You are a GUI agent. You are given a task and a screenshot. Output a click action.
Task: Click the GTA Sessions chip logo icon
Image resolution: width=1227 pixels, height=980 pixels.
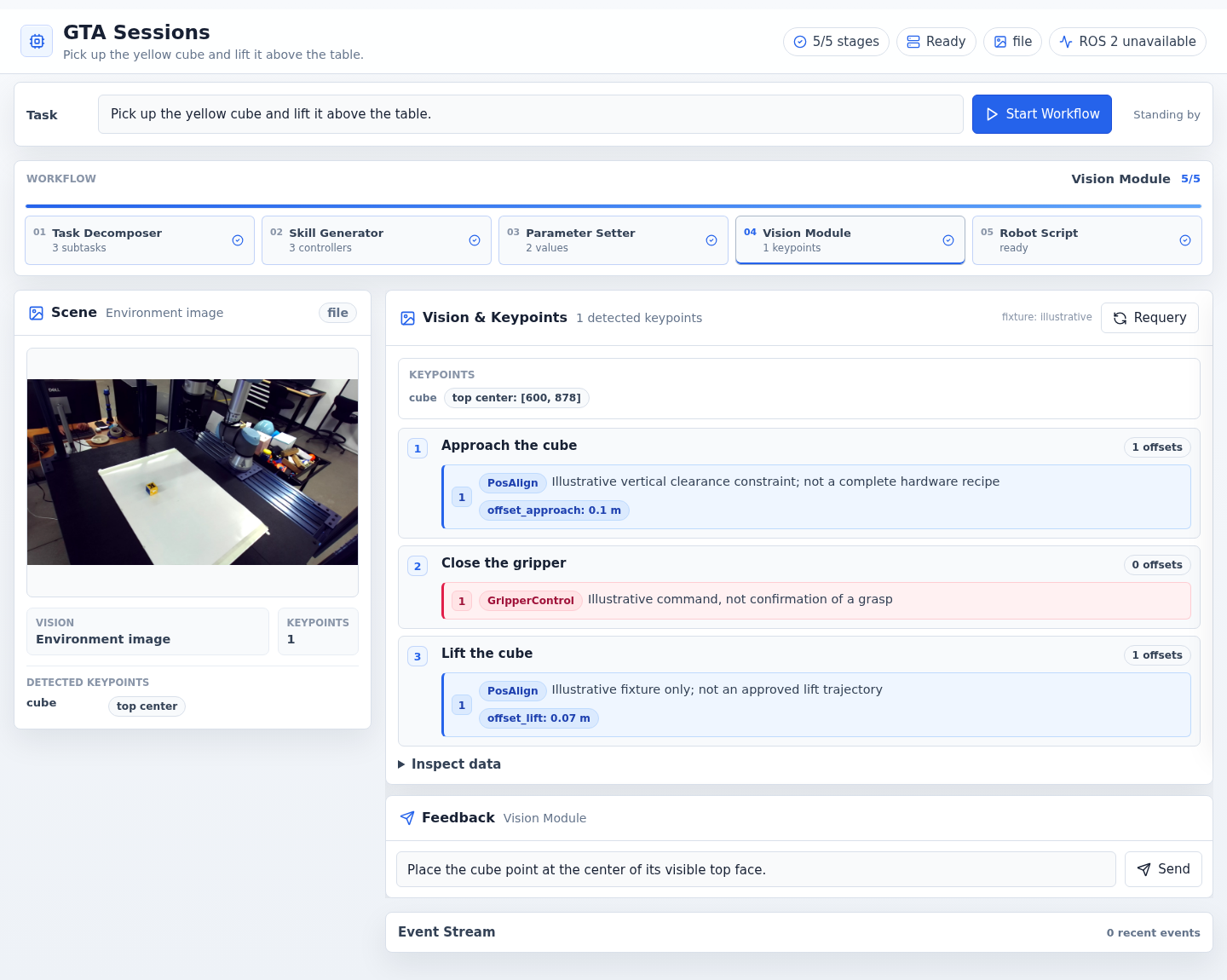pyautogui.click(x=37, y=41)
